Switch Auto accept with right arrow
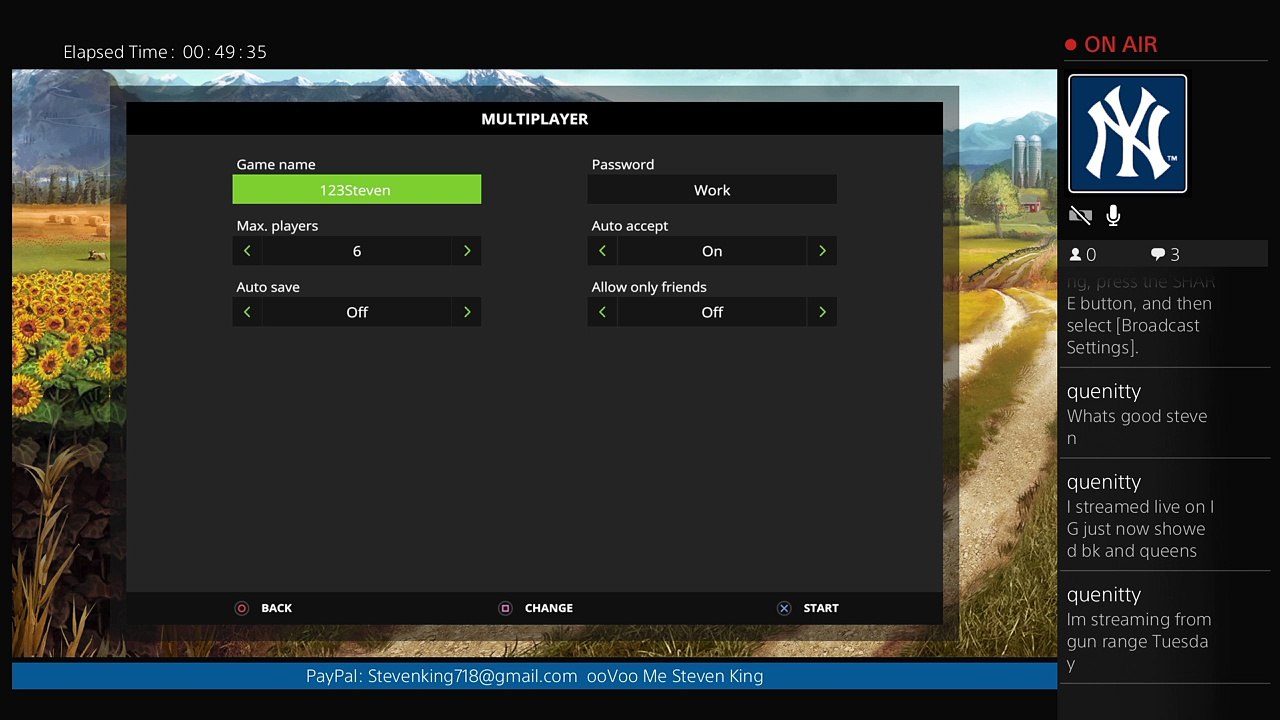Image resolution: width=1280 pixels, height=720 pixels. tap(822, 251)
